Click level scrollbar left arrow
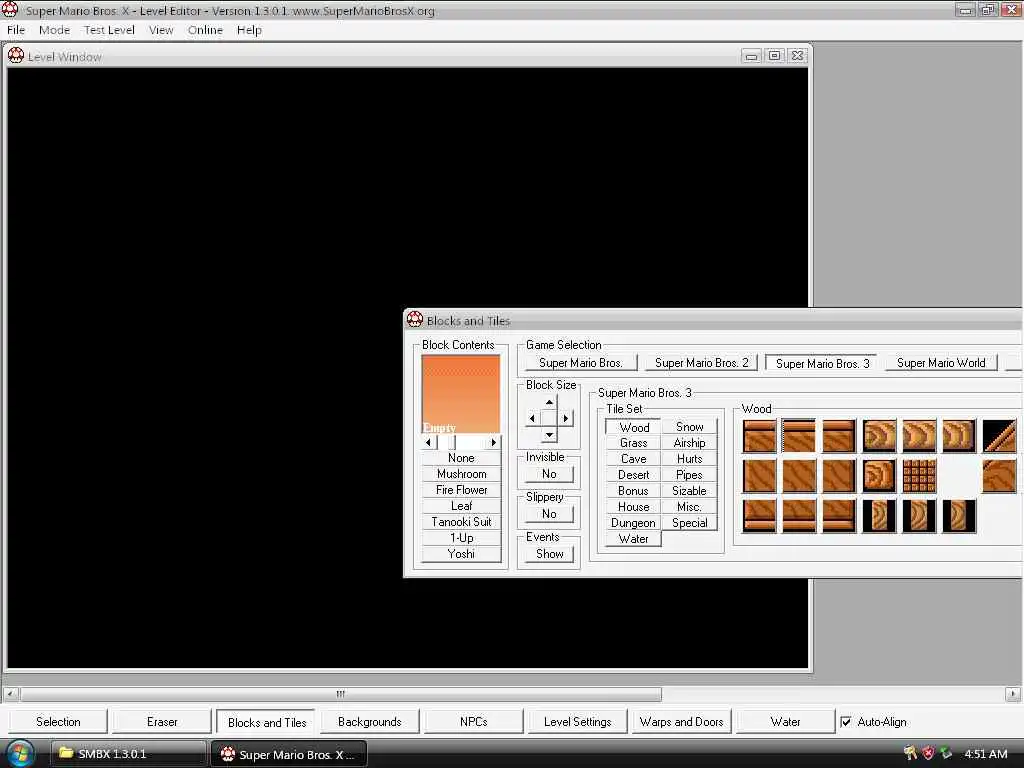 [11, 694]
